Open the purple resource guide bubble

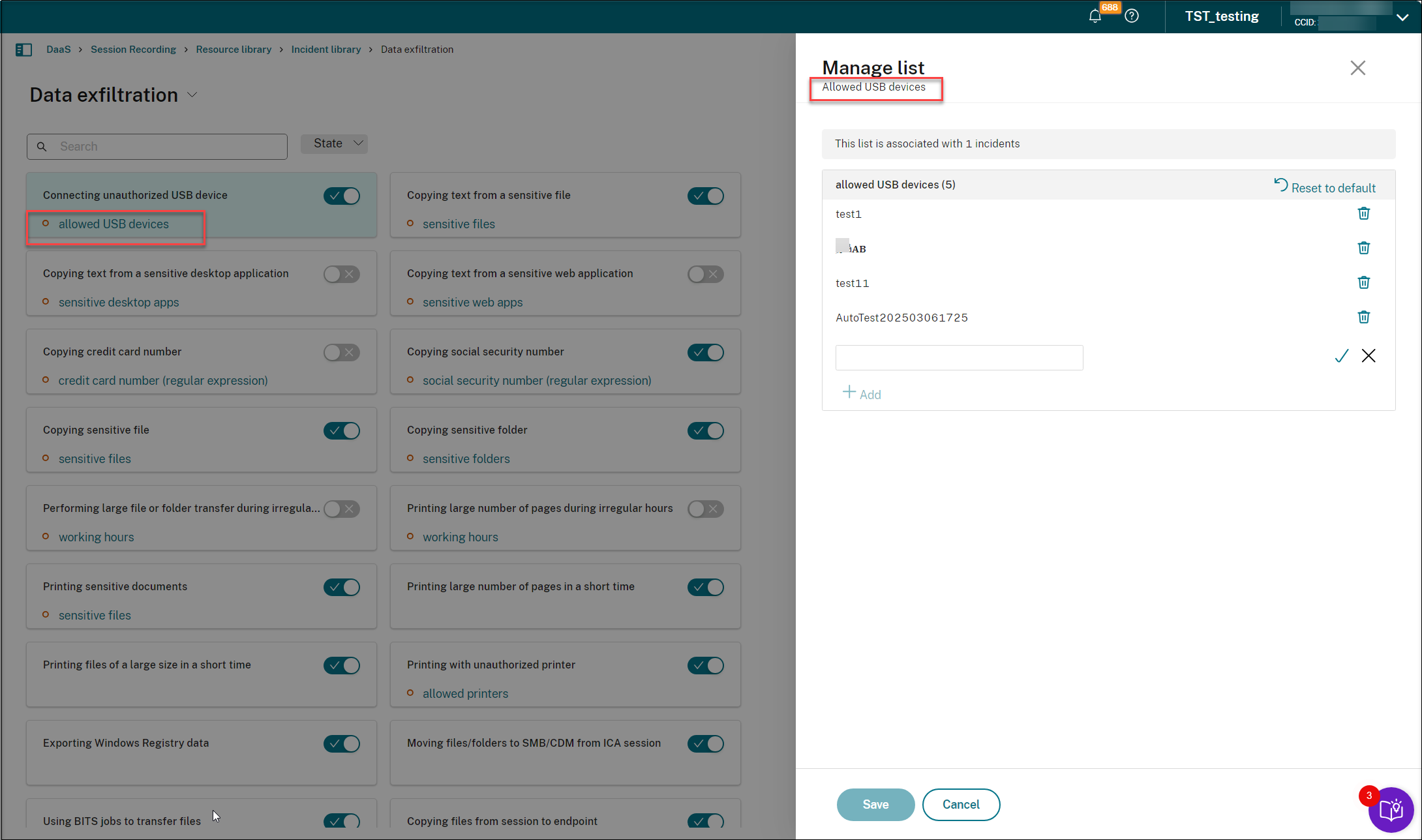(1391, 810)
